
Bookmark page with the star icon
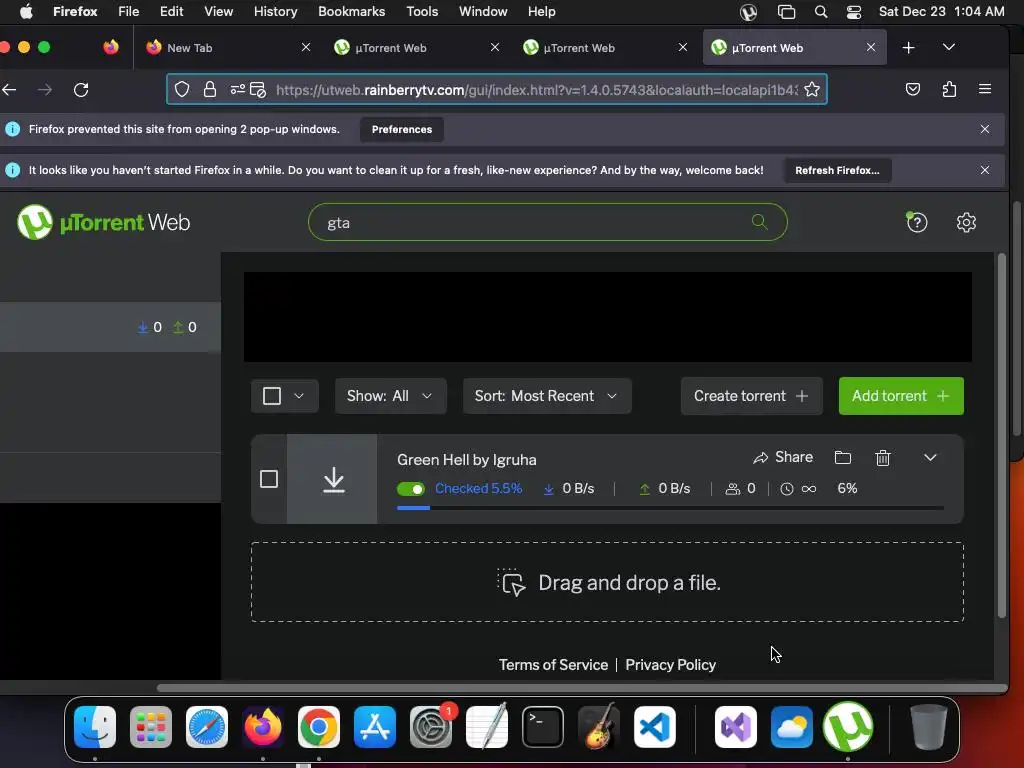812,89
